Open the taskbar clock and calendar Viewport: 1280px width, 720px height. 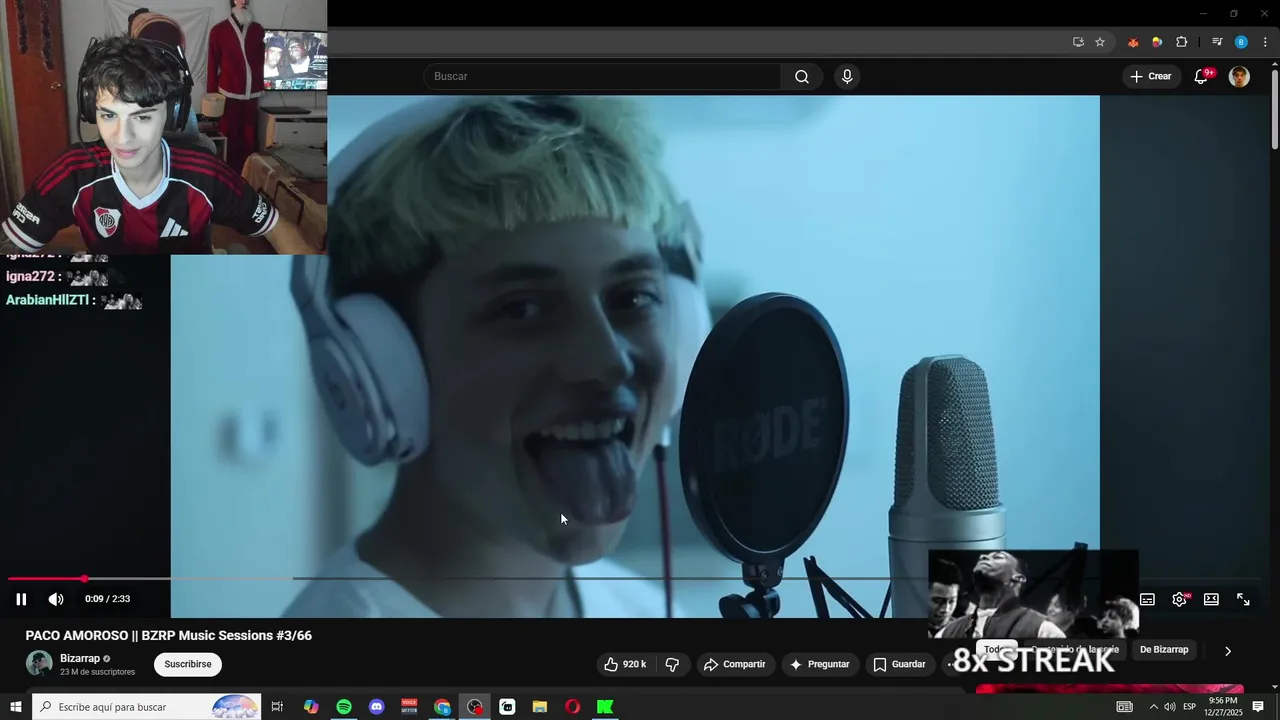point(1223,707)
